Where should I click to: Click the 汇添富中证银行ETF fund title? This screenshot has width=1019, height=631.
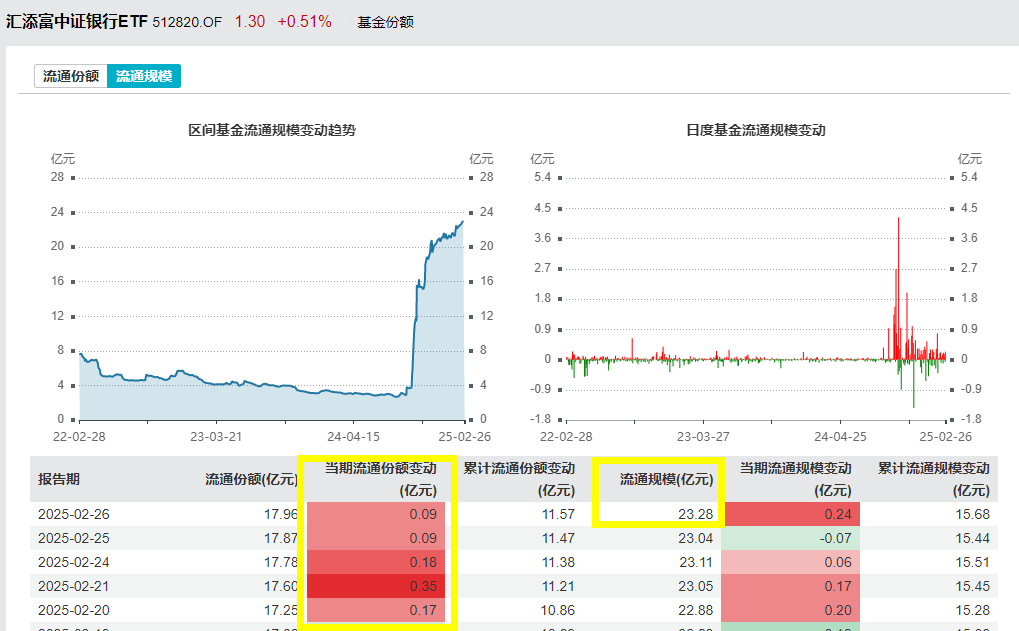coord(77,21)
